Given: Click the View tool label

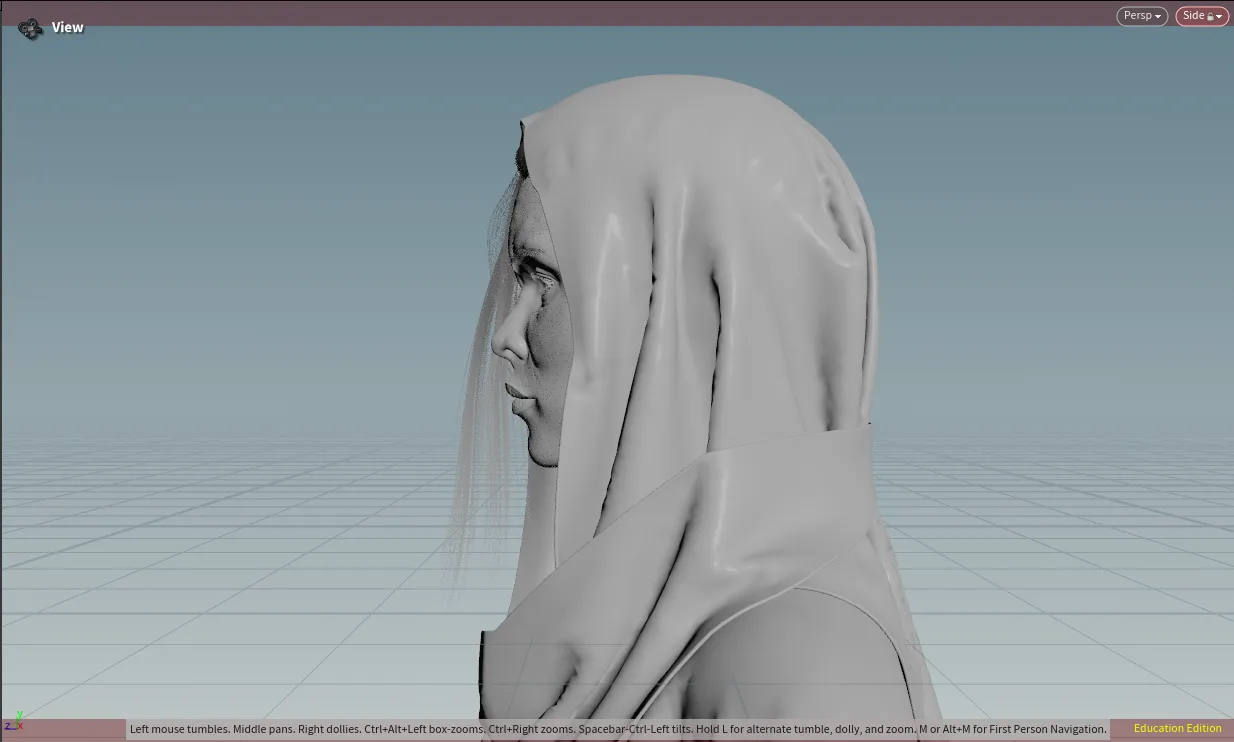Looking at the screenshot, I should (x=68, y=28).
